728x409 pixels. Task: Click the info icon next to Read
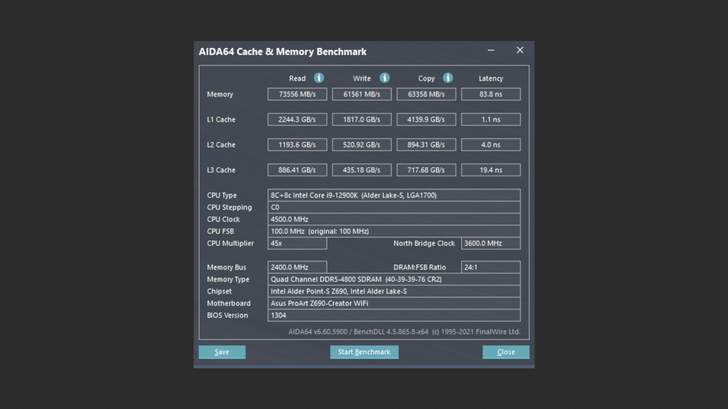point(319,78)
